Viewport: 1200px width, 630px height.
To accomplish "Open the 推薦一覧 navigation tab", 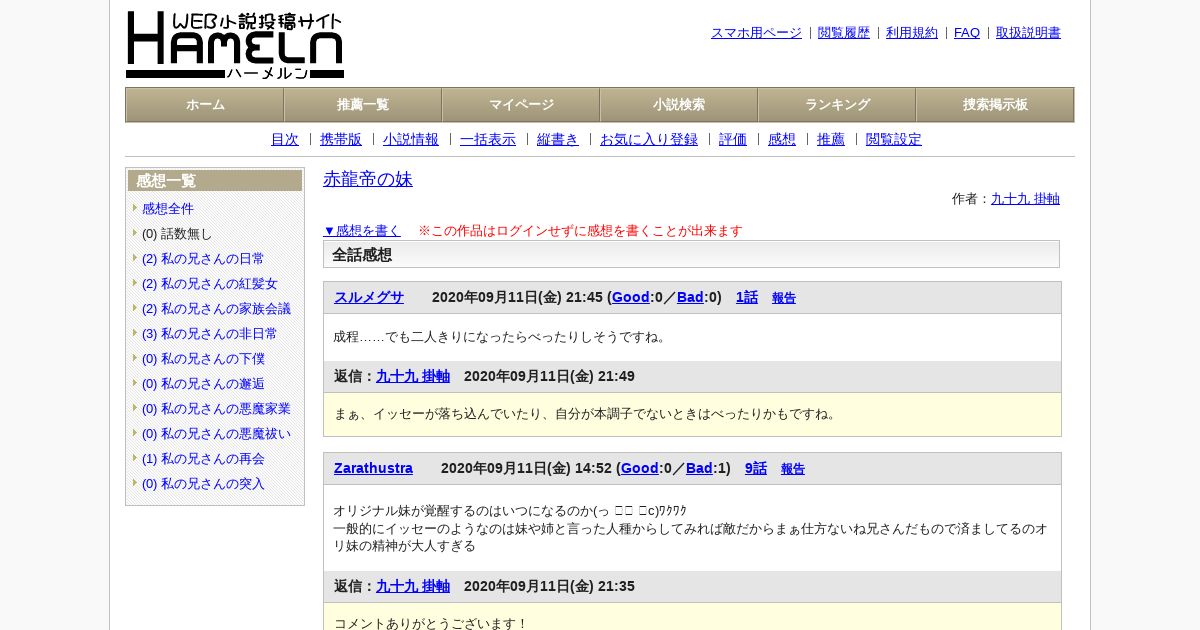I will pos(363,104).
